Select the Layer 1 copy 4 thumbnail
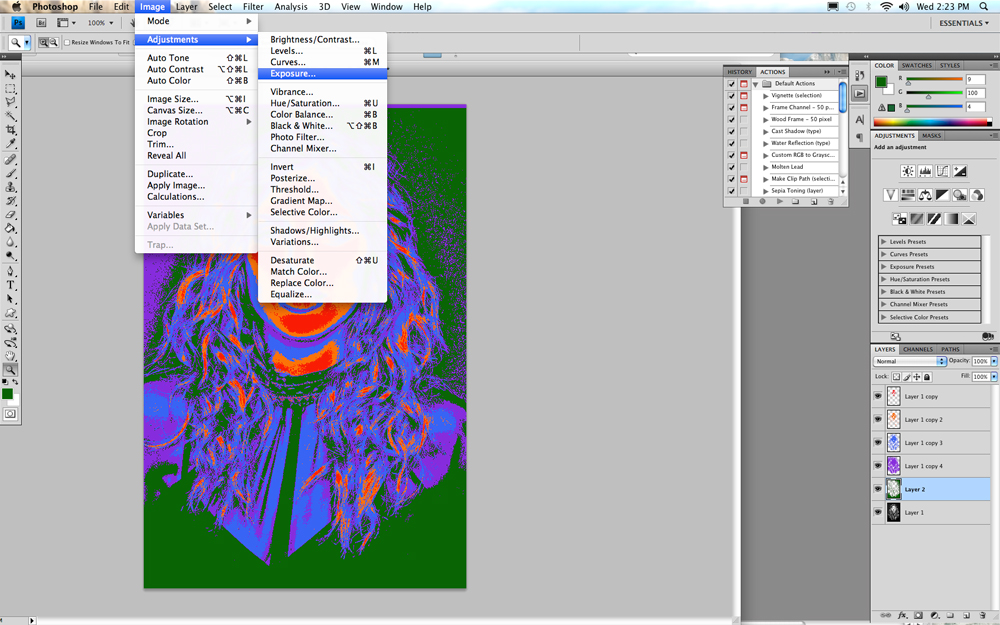This screenshot has width=1000, height=625. coord(893,466)
